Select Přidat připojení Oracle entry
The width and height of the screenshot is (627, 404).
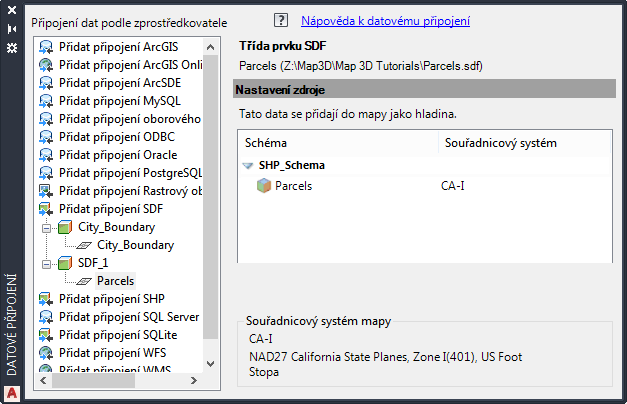pos(118,155)
